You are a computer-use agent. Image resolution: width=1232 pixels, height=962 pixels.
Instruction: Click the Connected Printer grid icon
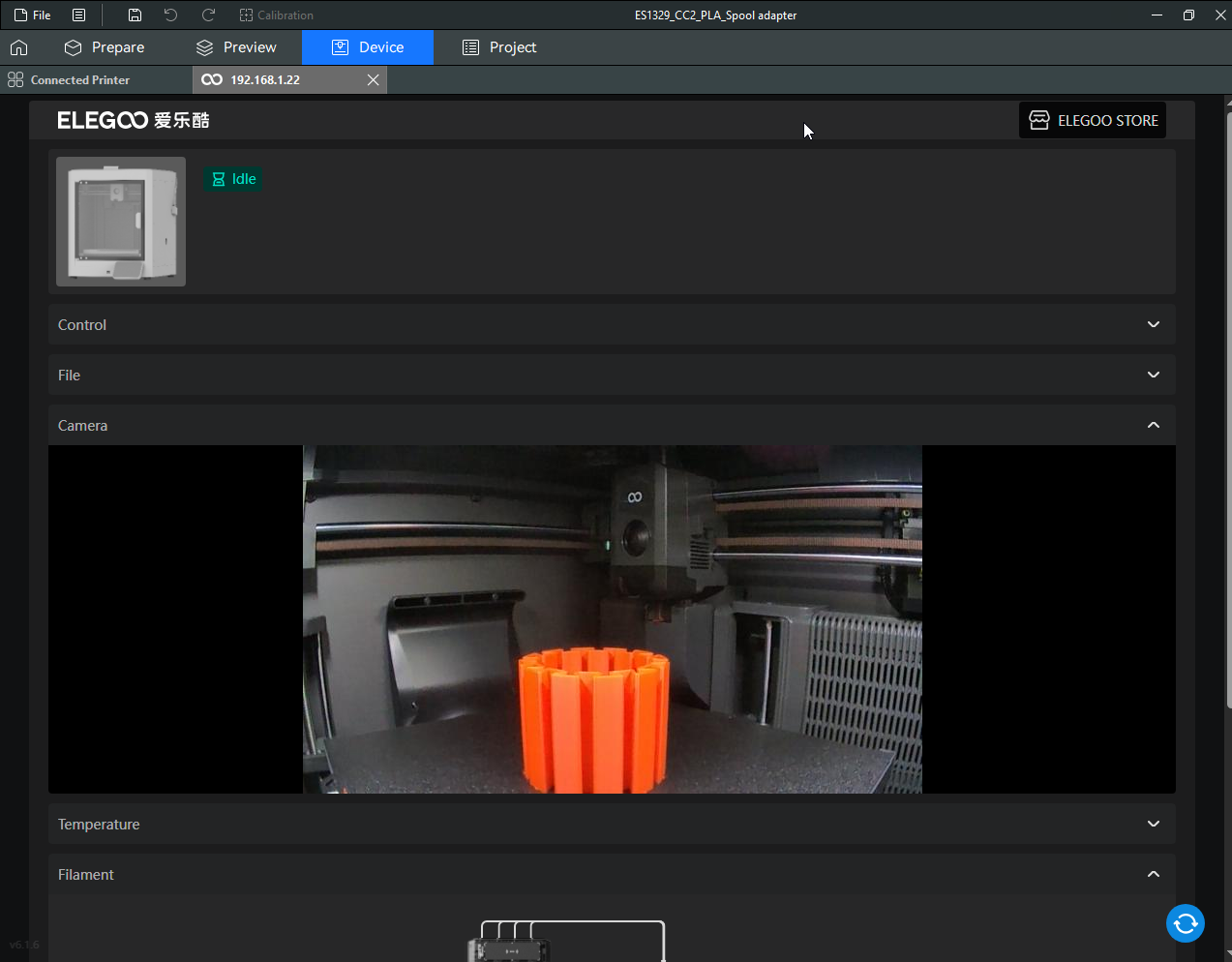coord(15,79)
